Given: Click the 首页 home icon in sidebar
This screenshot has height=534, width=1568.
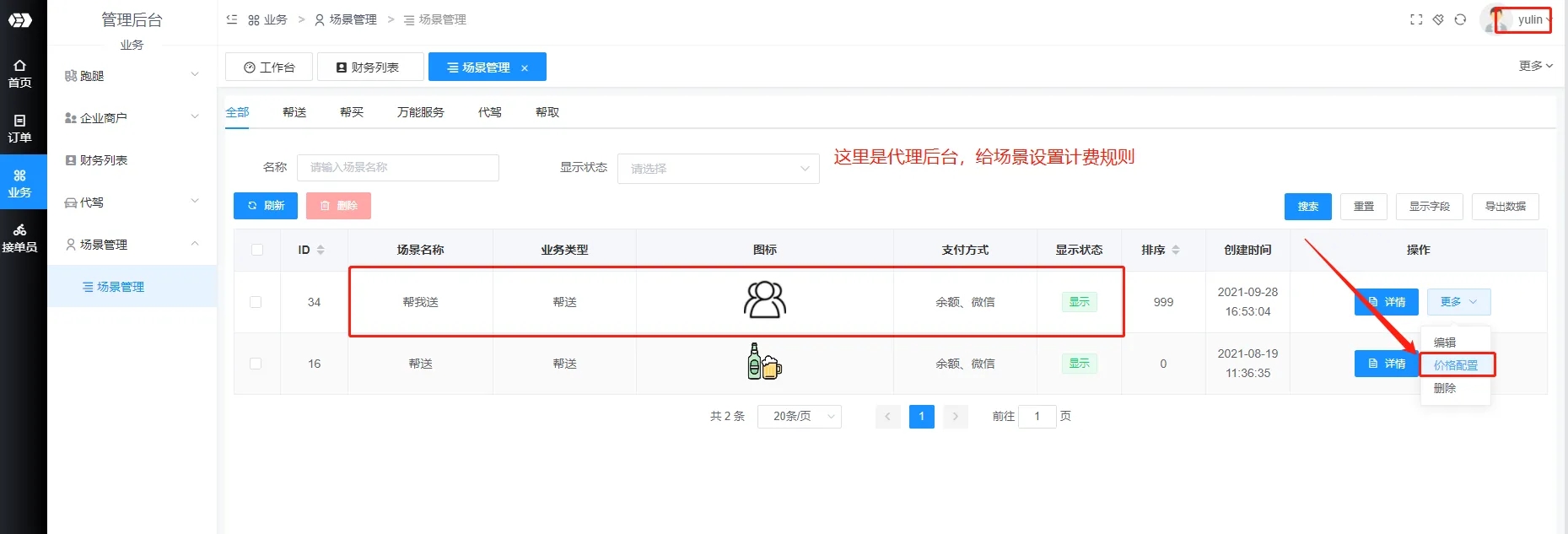Looking at the screenshot, I should click(19, 73).
